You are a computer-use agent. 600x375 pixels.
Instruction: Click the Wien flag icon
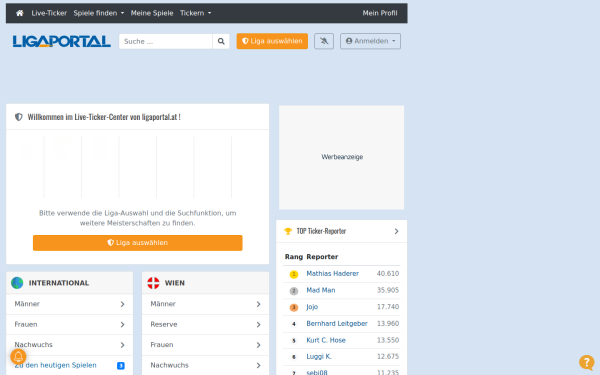coord(153,283)
